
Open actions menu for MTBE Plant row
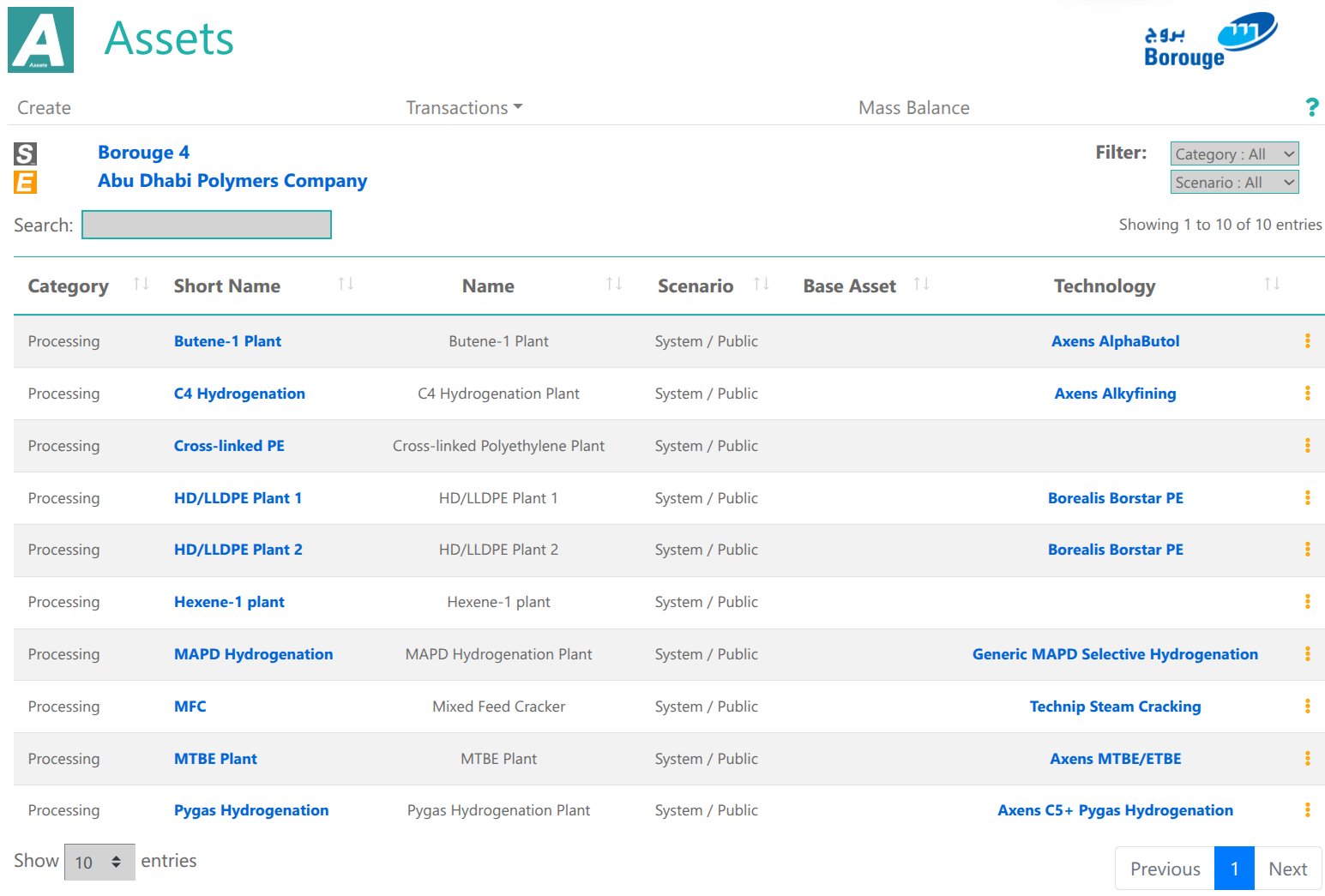point(1307,759)
